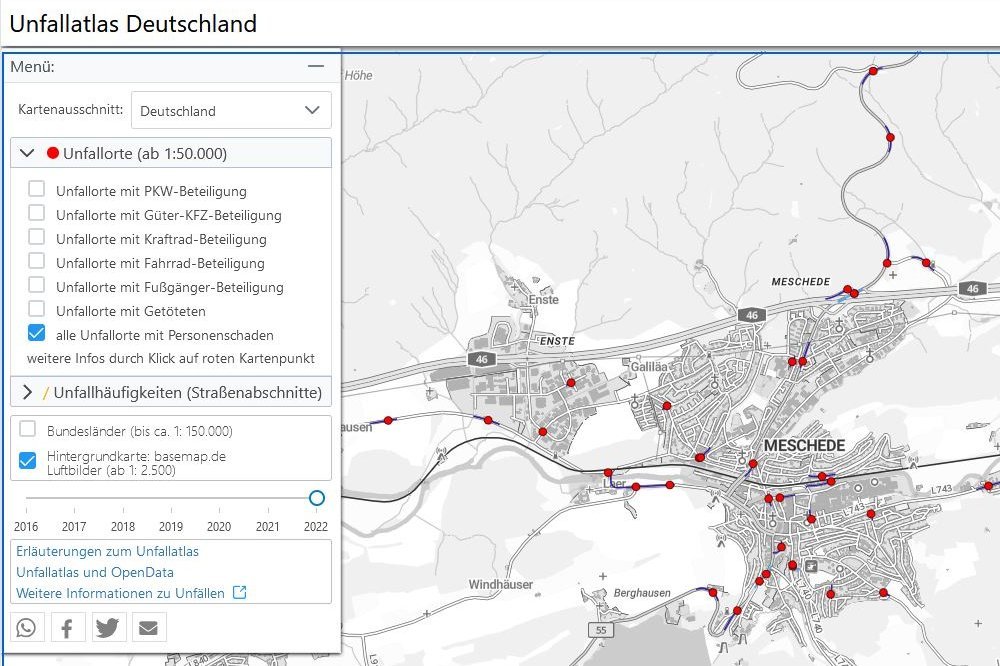The height and width of the screenshot is (666, 1000).
Task: Collapse the Unfallorte (ab 1:50.000) section
Action: click(x=27, y=153)
